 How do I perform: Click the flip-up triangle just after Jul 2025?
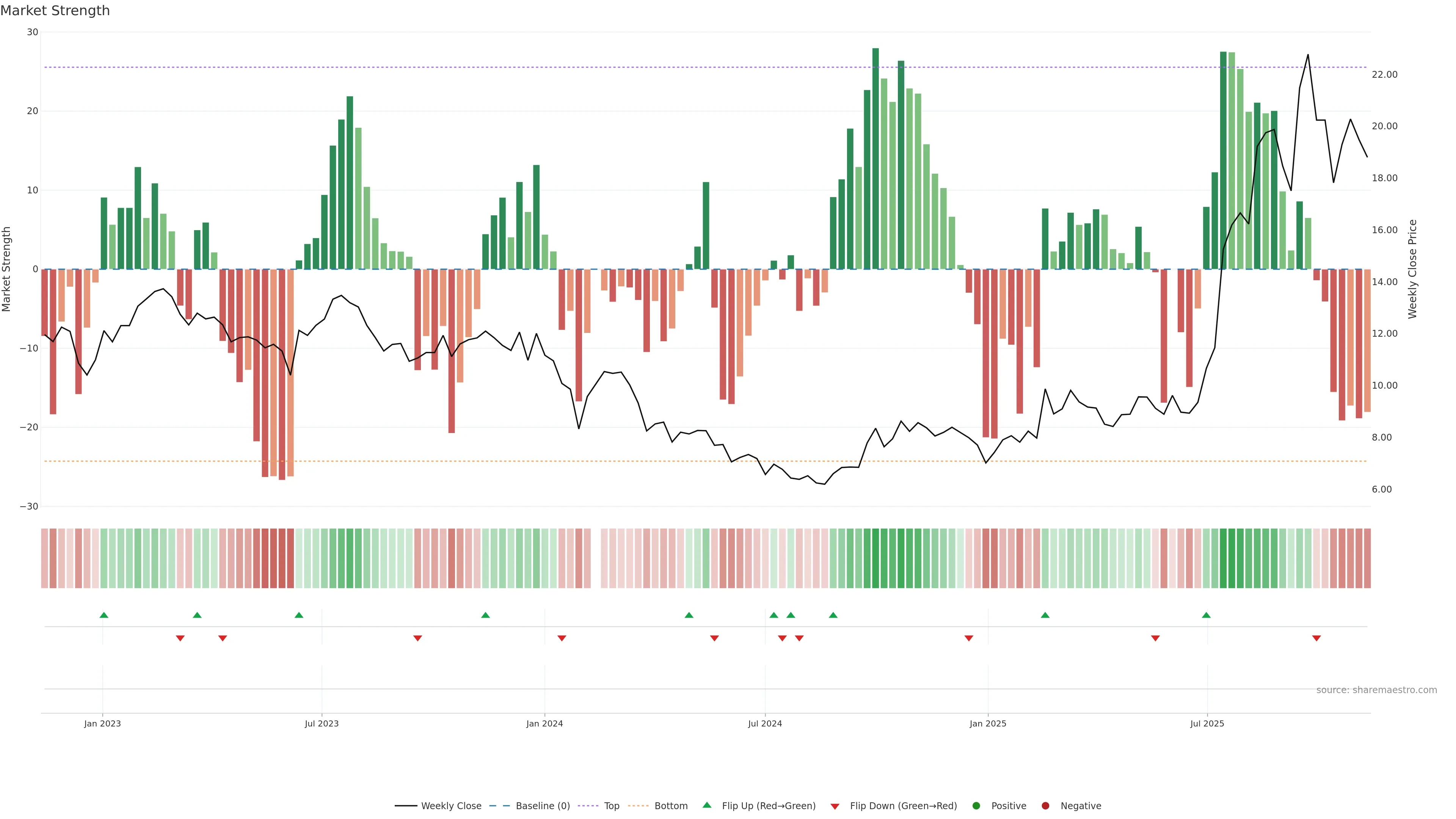coord(1206,615)
